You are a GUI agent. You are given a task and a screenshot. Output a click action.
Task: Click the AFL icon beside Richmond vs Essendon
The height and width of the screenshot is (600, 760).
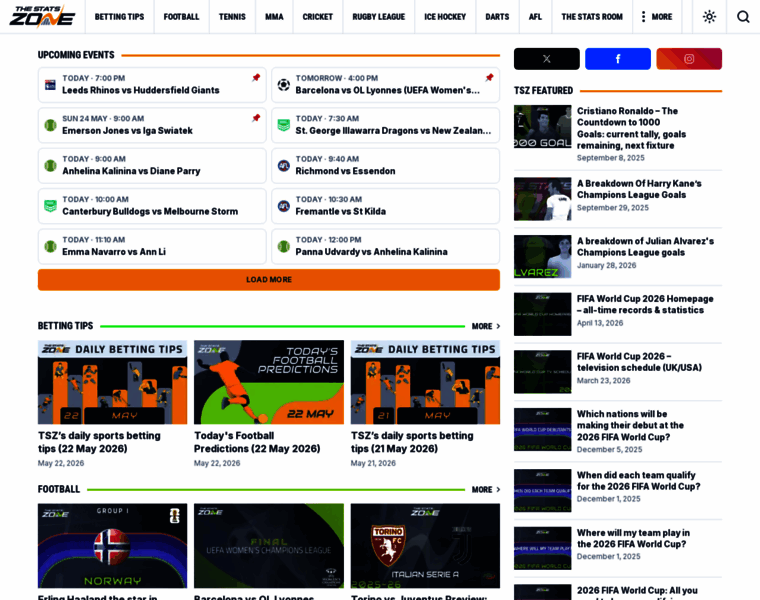pyautogui.click(x=284, y=166)
